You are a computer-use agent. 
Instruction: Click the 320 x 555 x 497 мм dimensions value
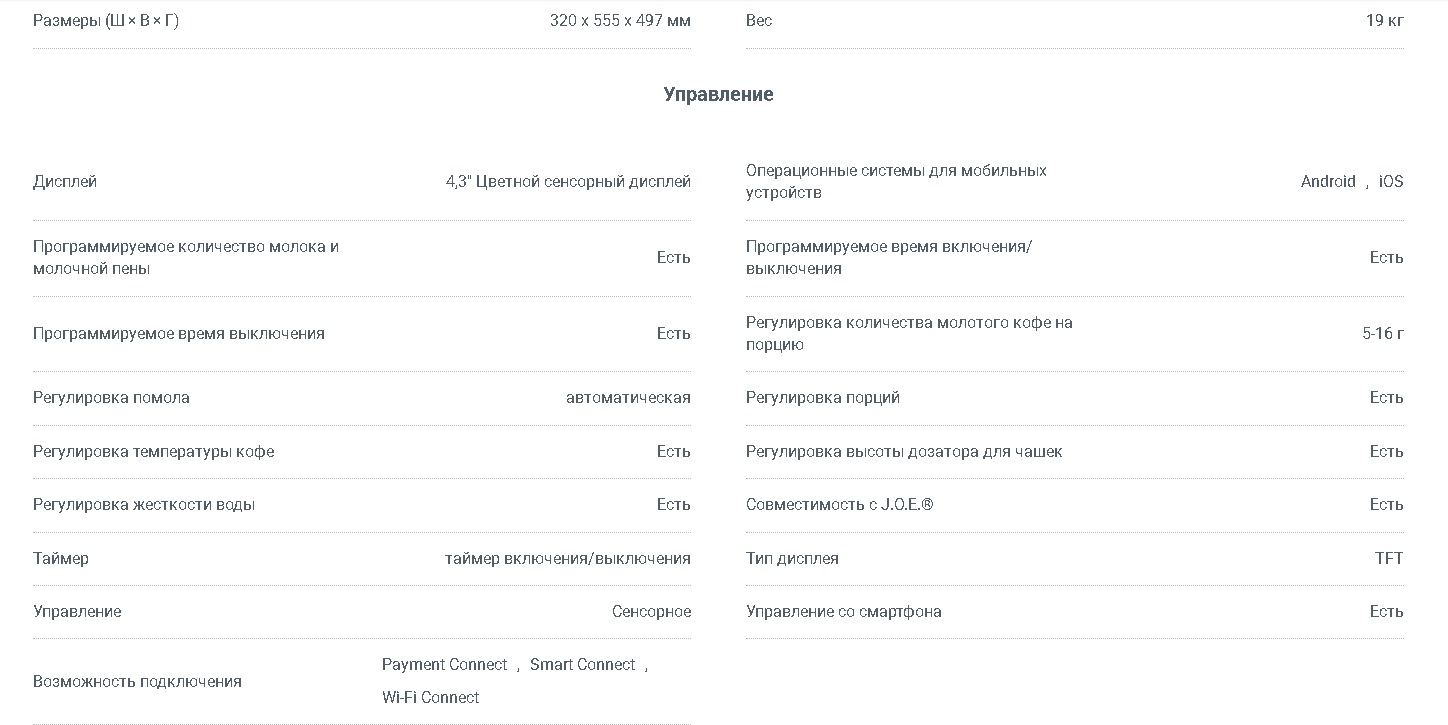pos(620,20)
